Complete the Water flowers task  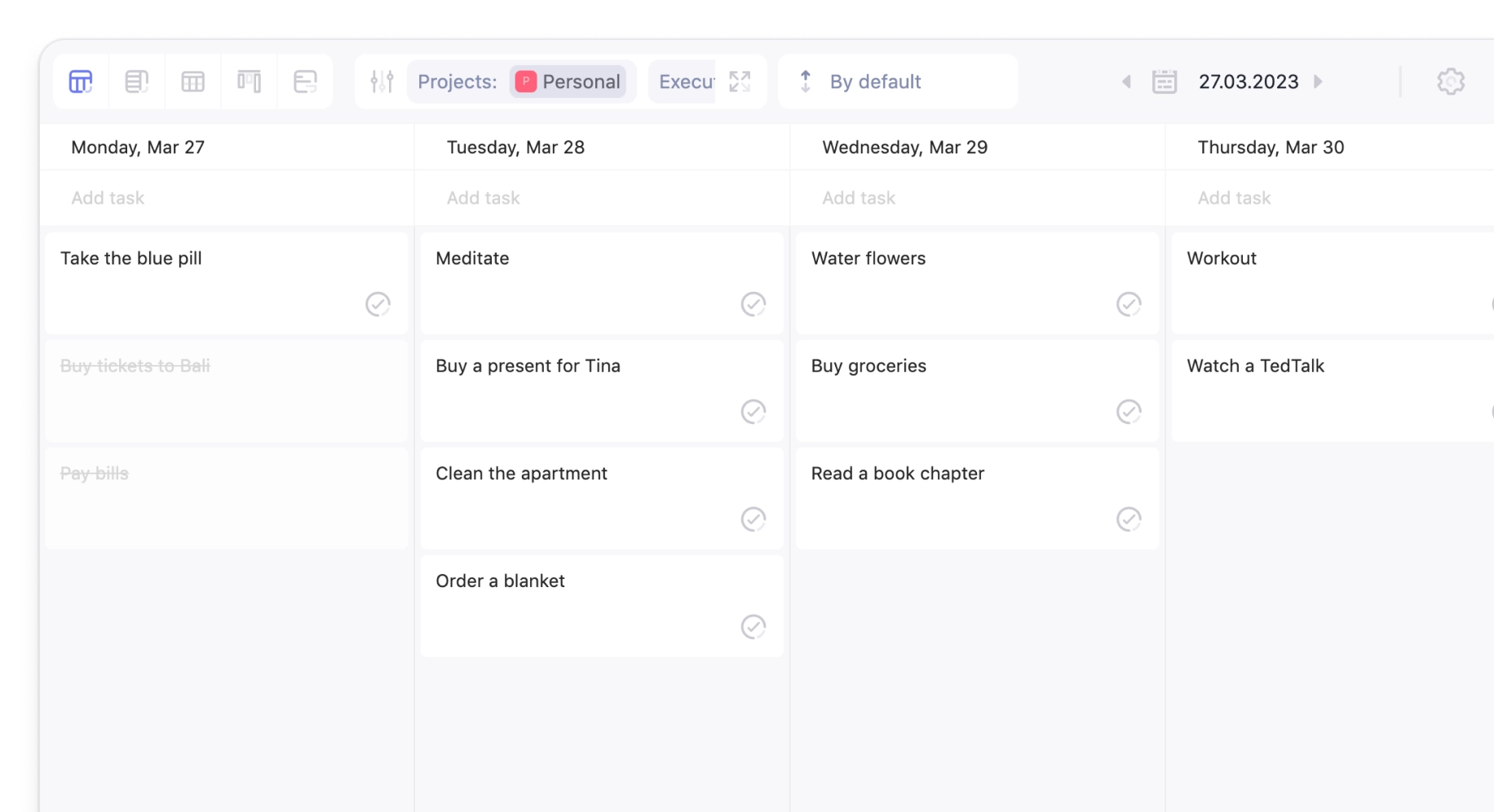coord(1129,304)
